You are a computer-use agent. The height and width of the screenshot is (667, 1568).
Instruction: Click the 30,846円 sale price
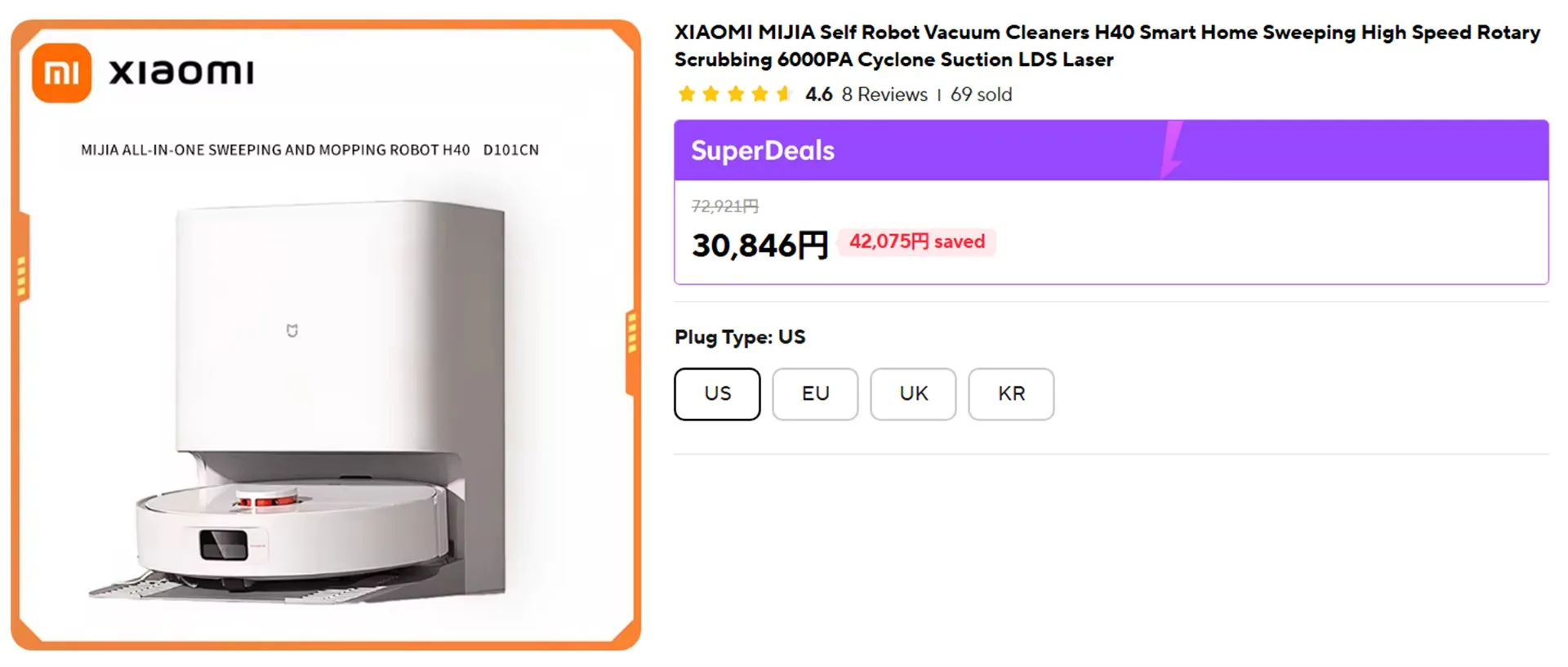pyautogui.click(x=759, y=245)
